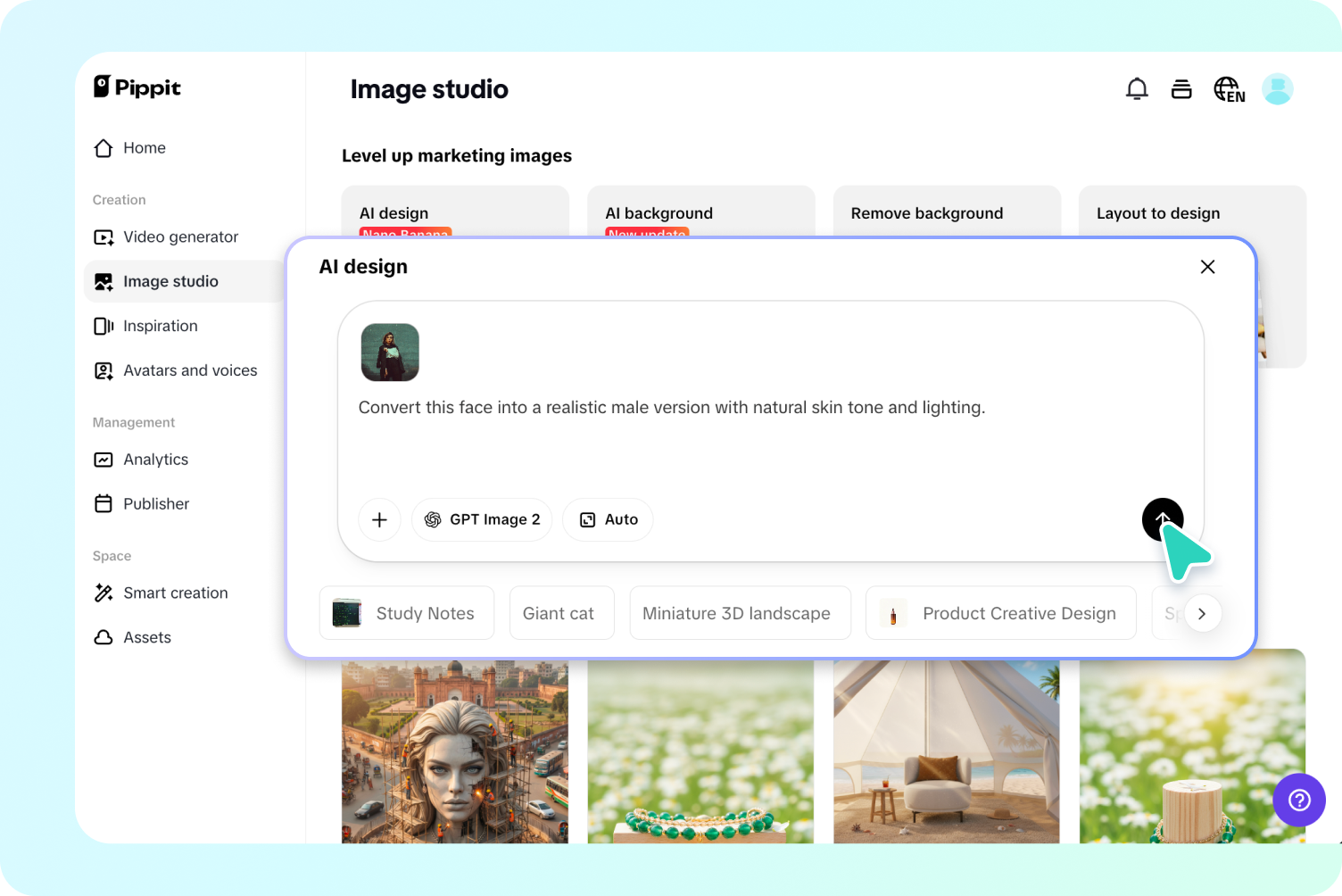This screenshot has width=1342, height=896.
Task: Choose Study Notes suggestion
Action: point(407,613)
